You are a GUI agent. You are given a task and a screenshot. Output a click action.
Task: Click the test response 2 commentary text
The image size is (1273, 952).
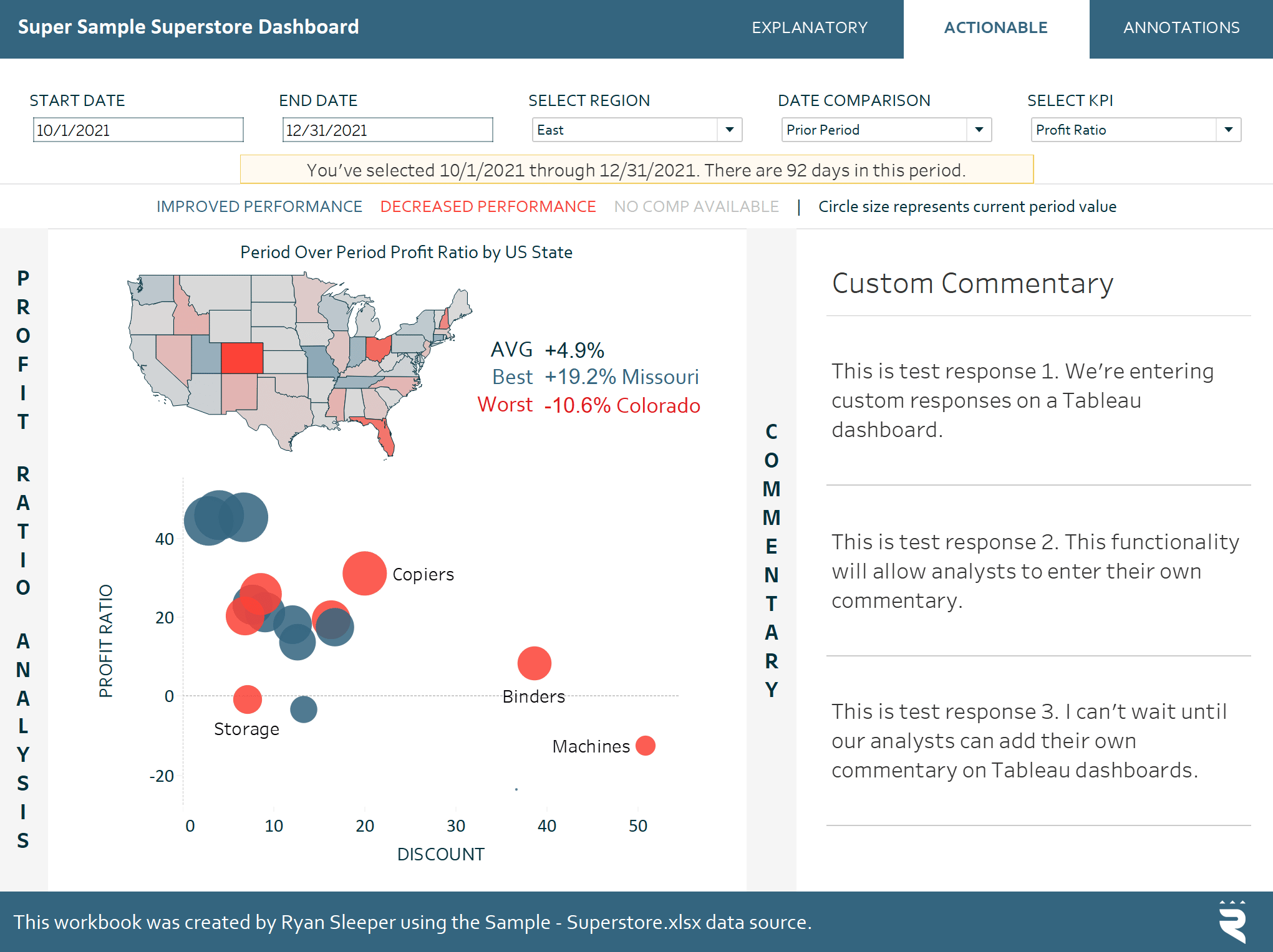[x=1035, y=571]
